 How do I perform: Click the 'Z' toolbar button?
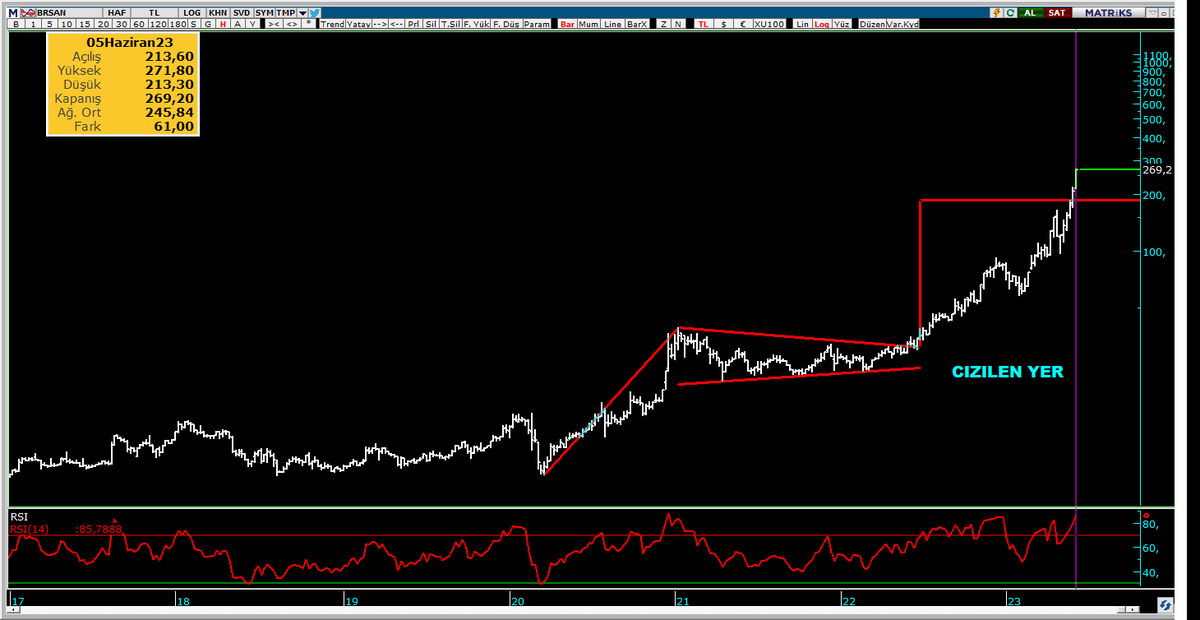pyautogui.click(x=664, y=24)
